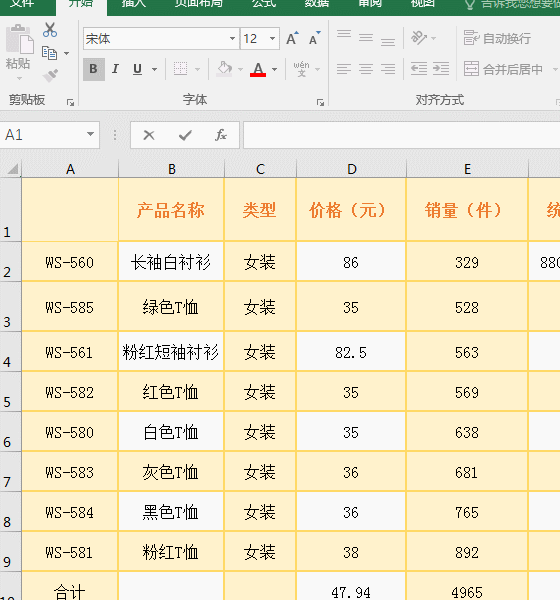Open the borders dropdown arrow
The width and height of the screenshot is (560, 600).
pyautogui.click(x=198, y=69)
